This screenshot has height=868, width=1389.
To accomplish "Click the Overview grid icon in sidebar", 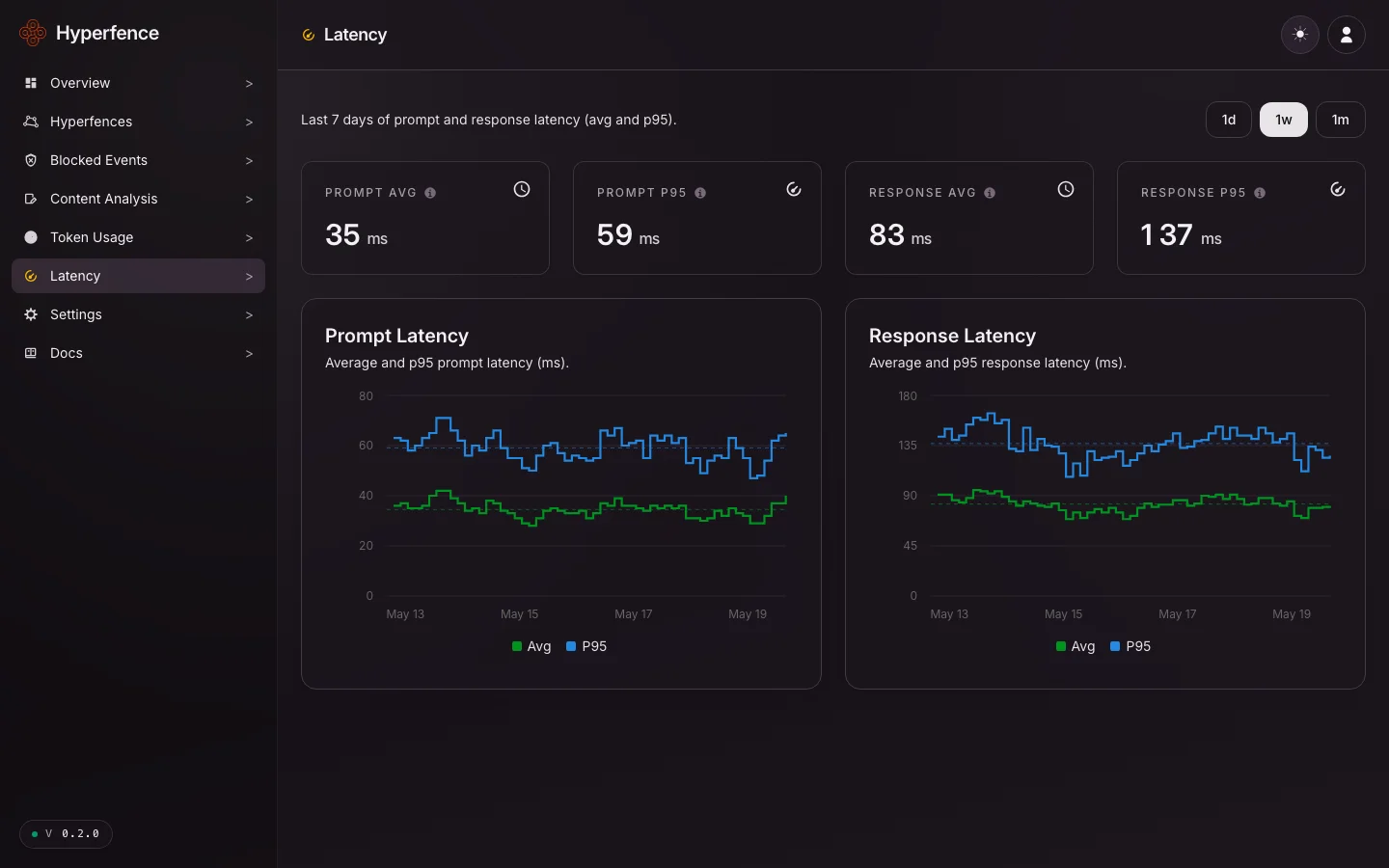I will coord(31,83).
